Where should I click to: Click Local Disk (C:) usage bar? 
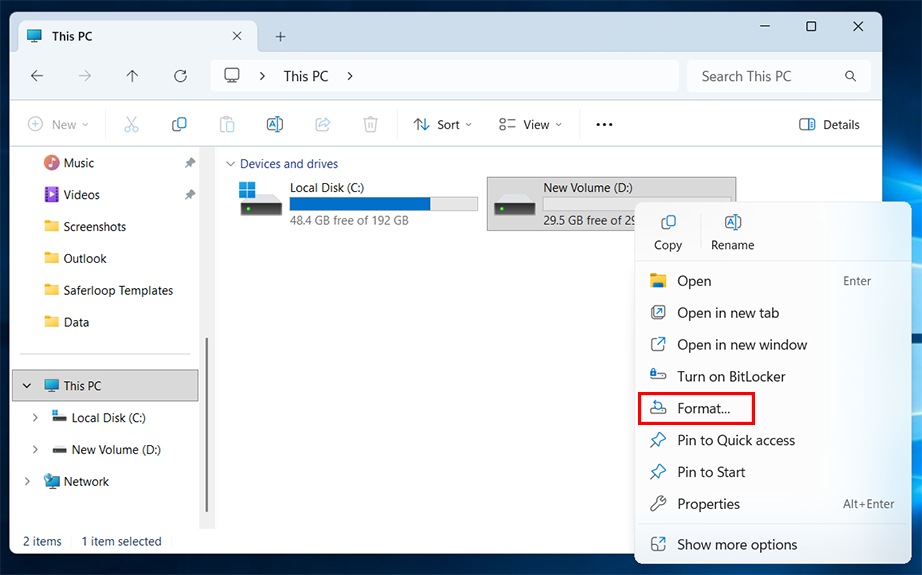pos(383,204)
